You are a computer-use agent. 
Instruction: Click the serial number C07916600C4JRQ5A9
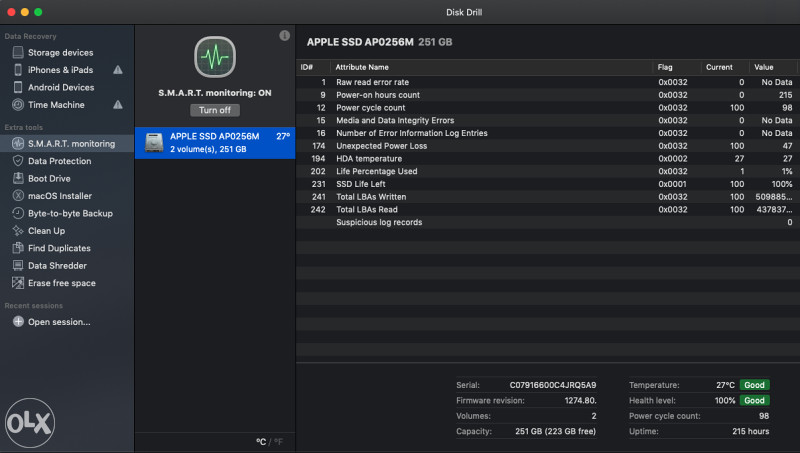[x=553, y=385]
